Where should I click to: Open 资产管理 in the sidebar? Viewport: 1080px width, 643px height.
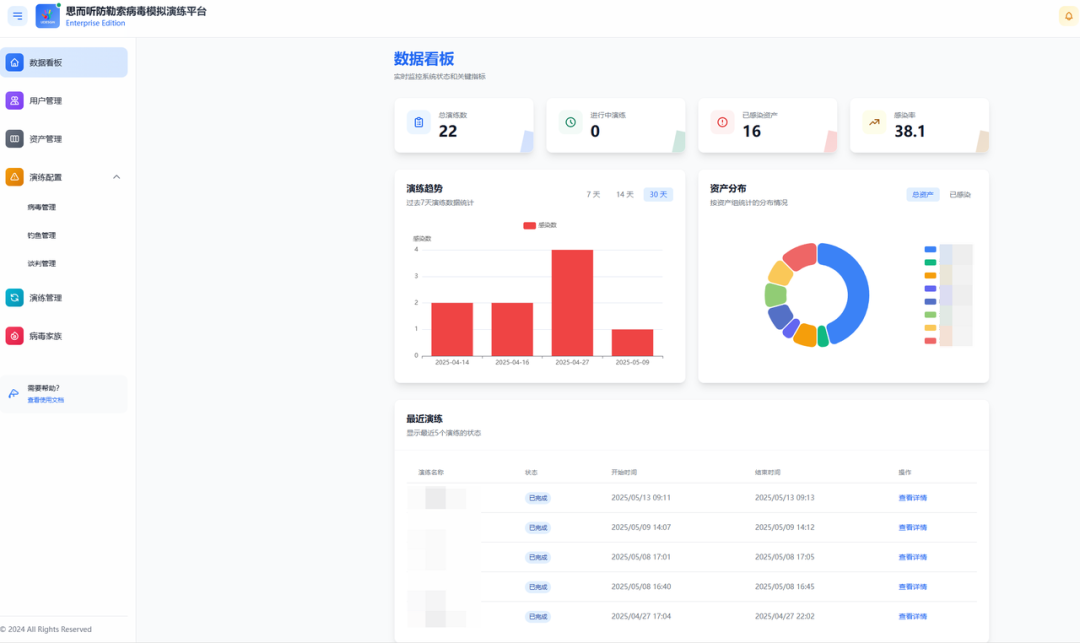point(45,139)
